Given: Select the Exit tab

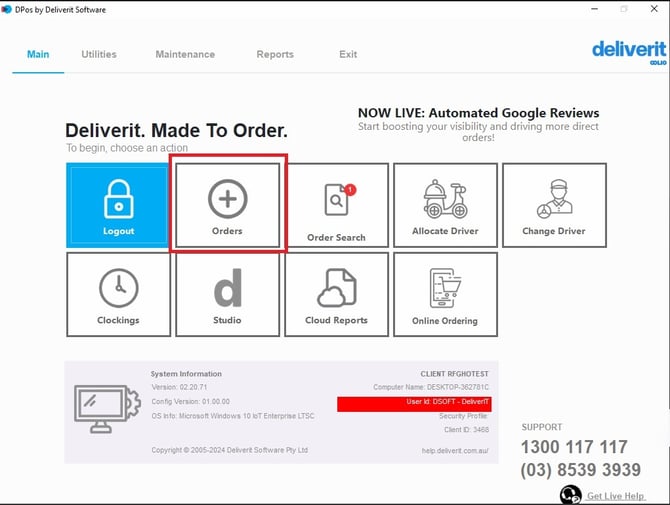Looking at the screenshot, I should [348, 54].
